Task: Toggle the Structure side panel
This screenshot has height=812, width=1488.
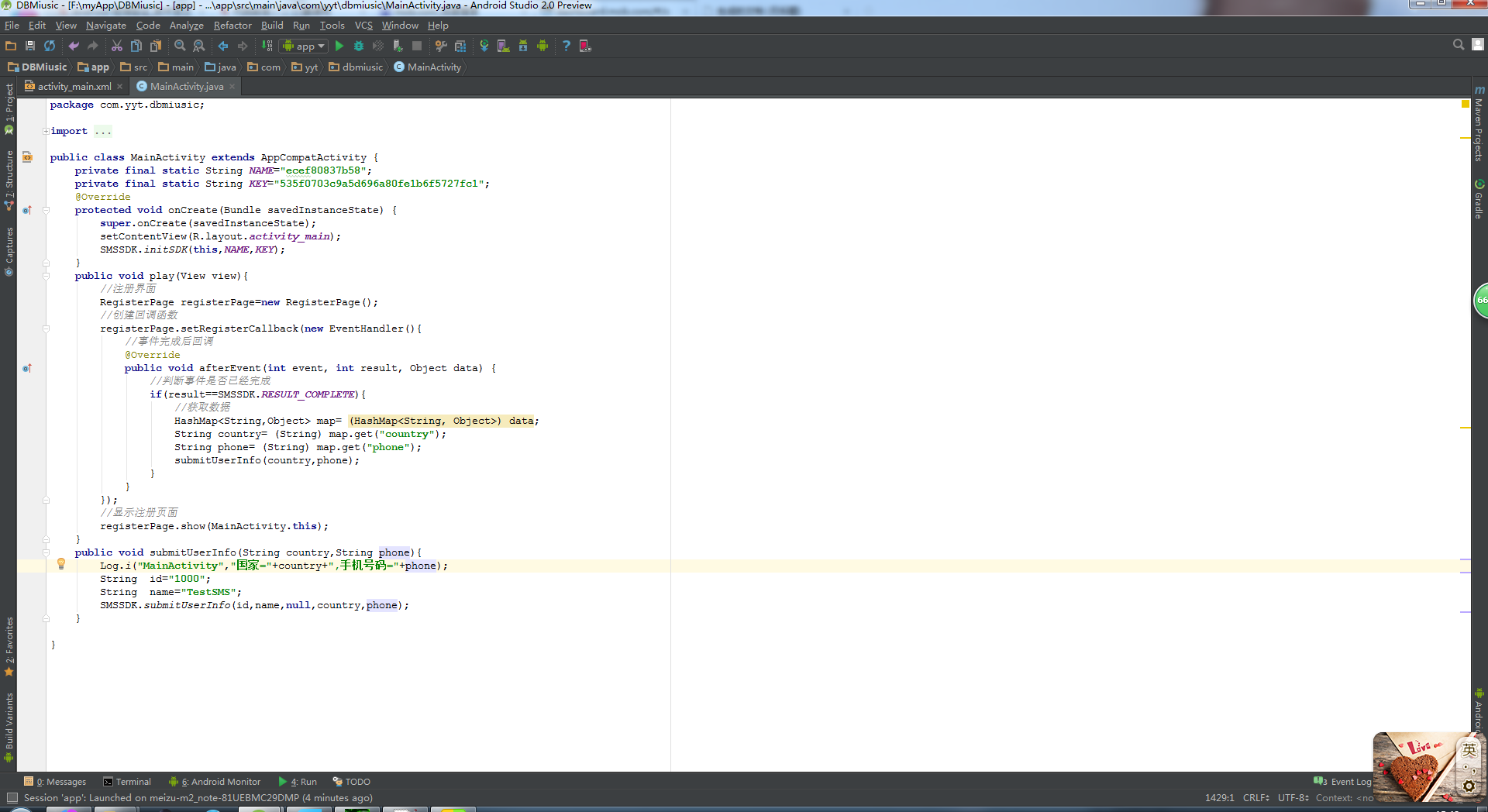Action: pyautogui.click(x=9, y=180)
